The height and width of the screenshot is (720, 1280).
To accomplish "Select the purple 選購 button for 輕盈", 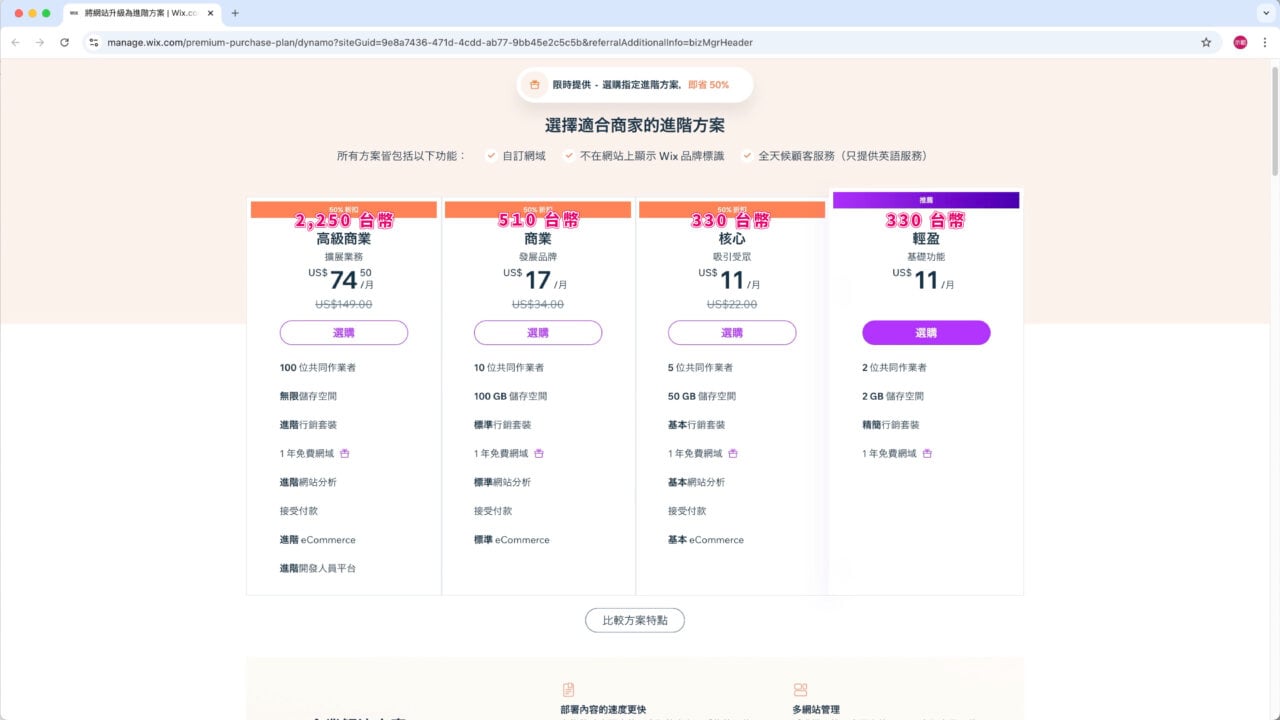I will pos(926,333).
